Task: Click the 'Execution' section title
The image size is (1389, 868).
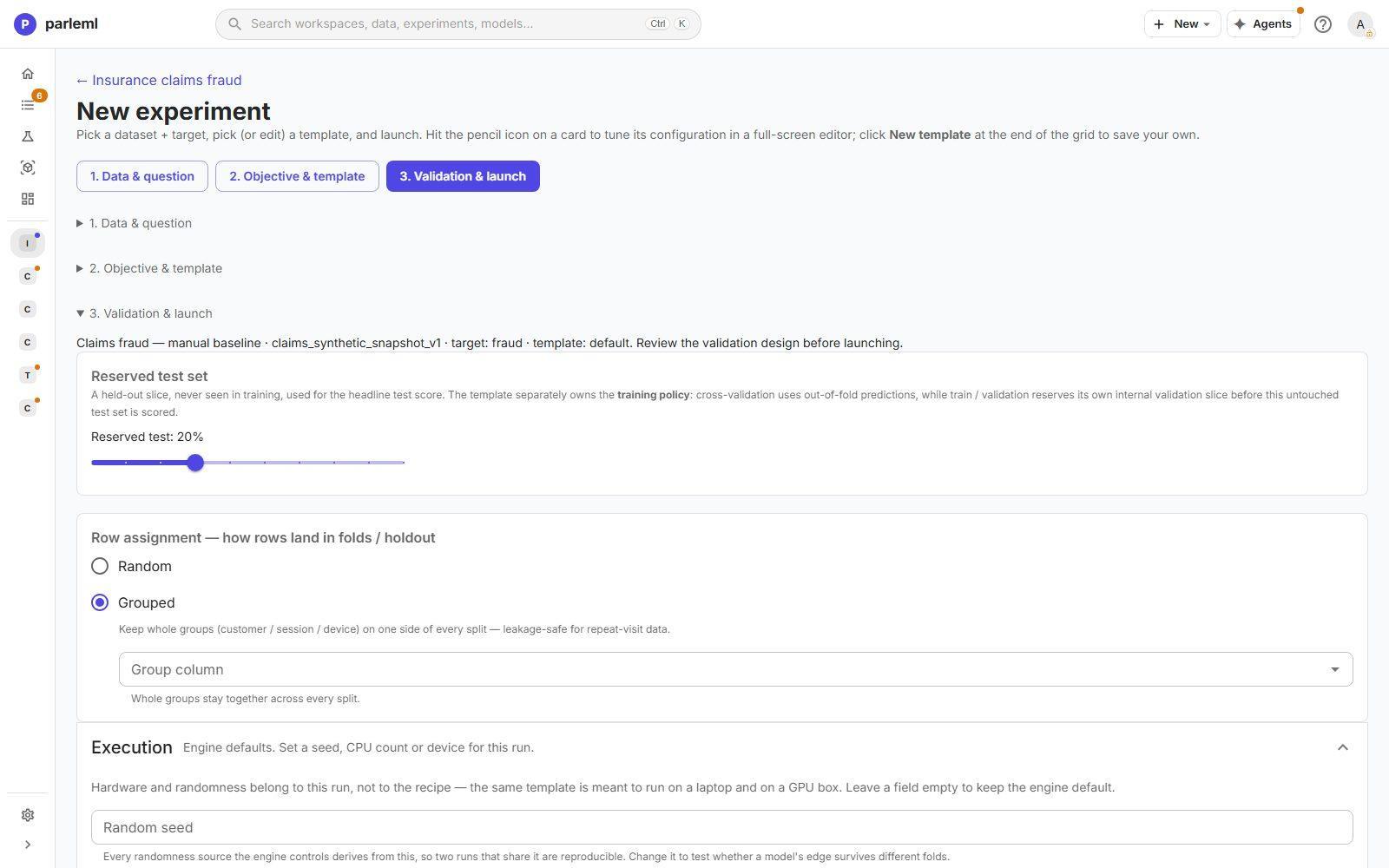Action: click(132, 747)
